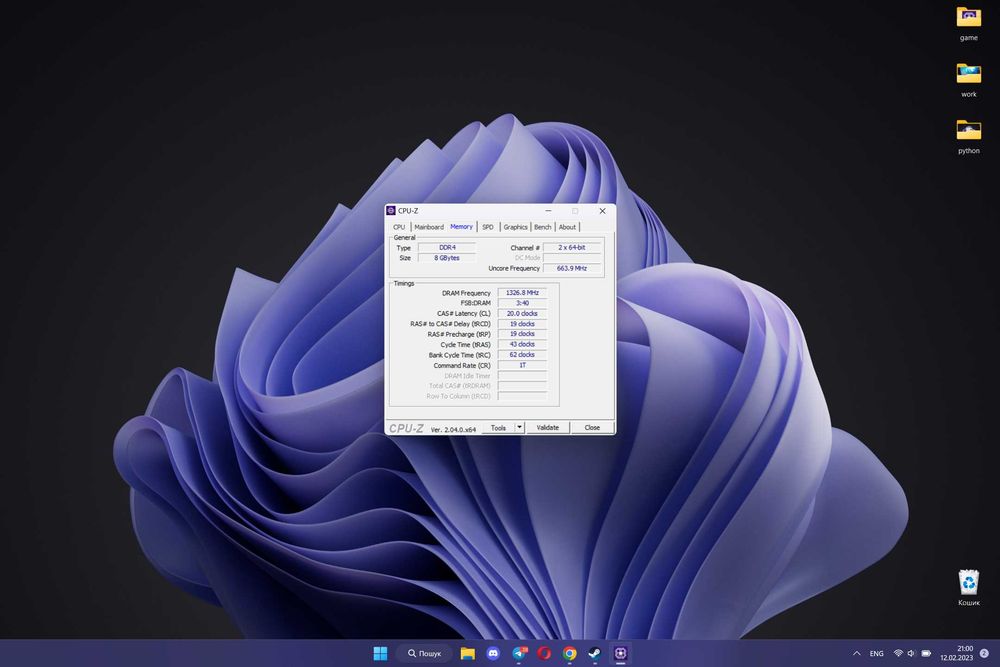
Task: Open the 'game' folder on desktop
Action: click(968, 18)
